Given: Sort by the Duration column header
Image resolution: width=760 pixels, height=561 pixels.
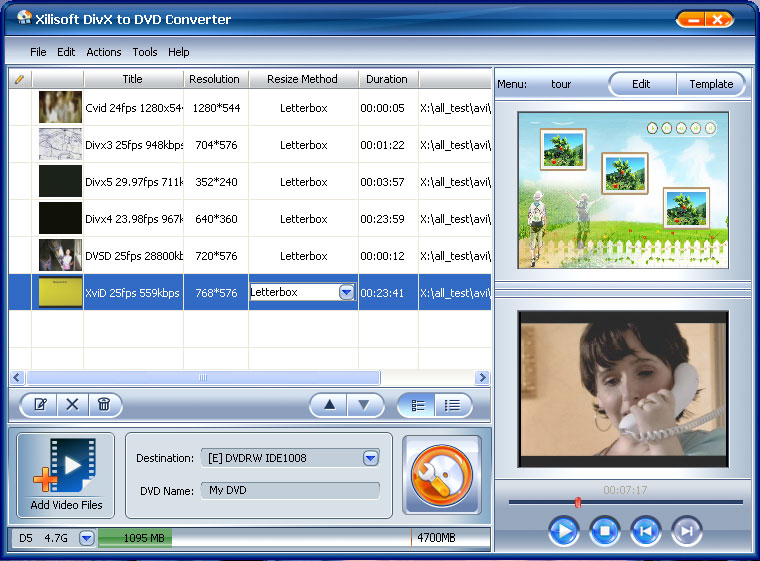Looking at the screenshot, I should [x=387, y=79].
